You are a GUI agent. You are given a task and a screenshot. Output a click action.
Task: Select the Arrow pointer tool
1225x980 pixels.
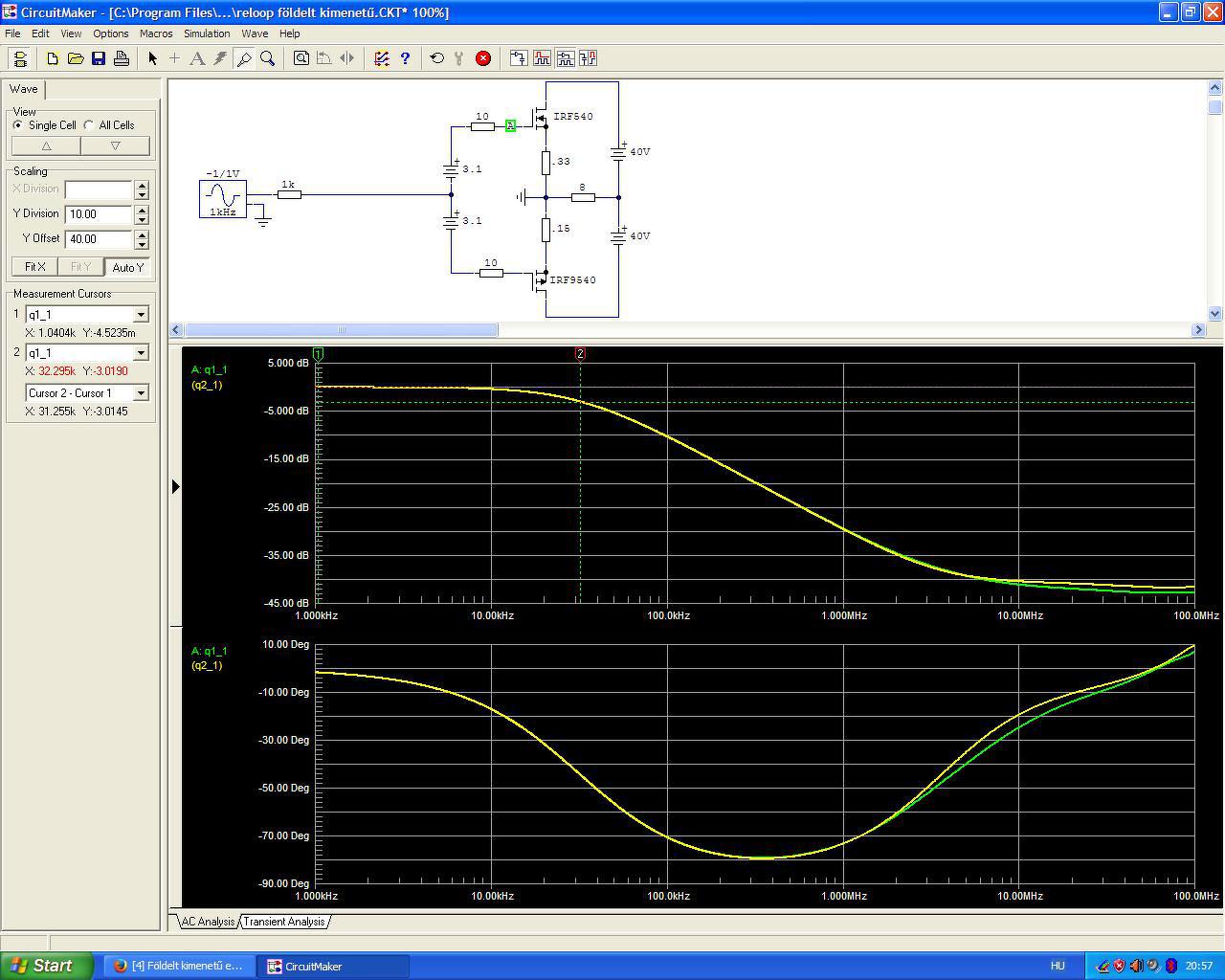[x=152, y=58]
